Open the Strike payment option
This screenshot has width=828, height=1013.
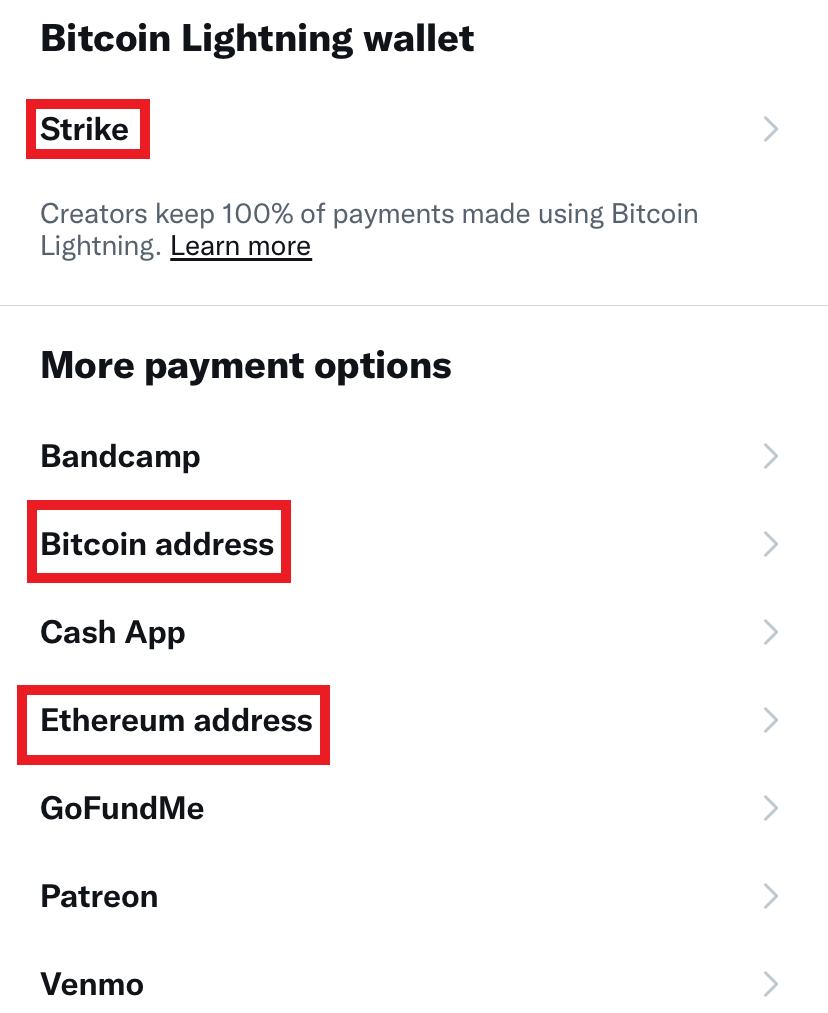click(x=84, y=129)
